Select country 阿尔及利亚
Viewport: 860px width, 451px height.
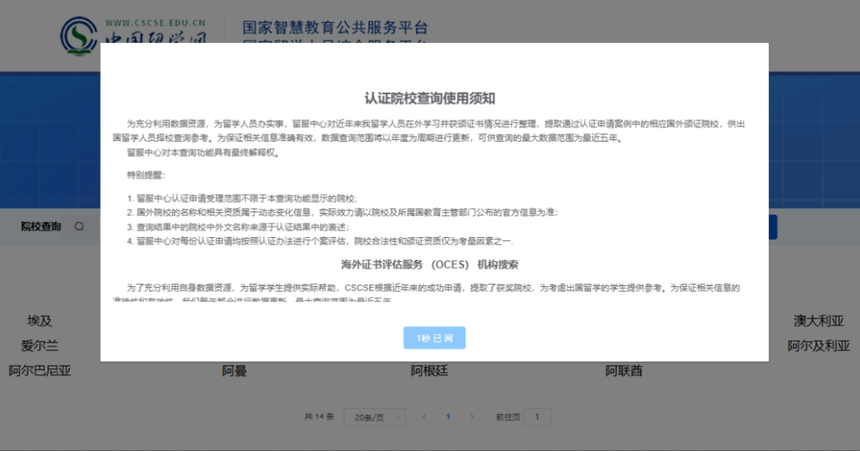pyautogui.click(x=818, y=346)
